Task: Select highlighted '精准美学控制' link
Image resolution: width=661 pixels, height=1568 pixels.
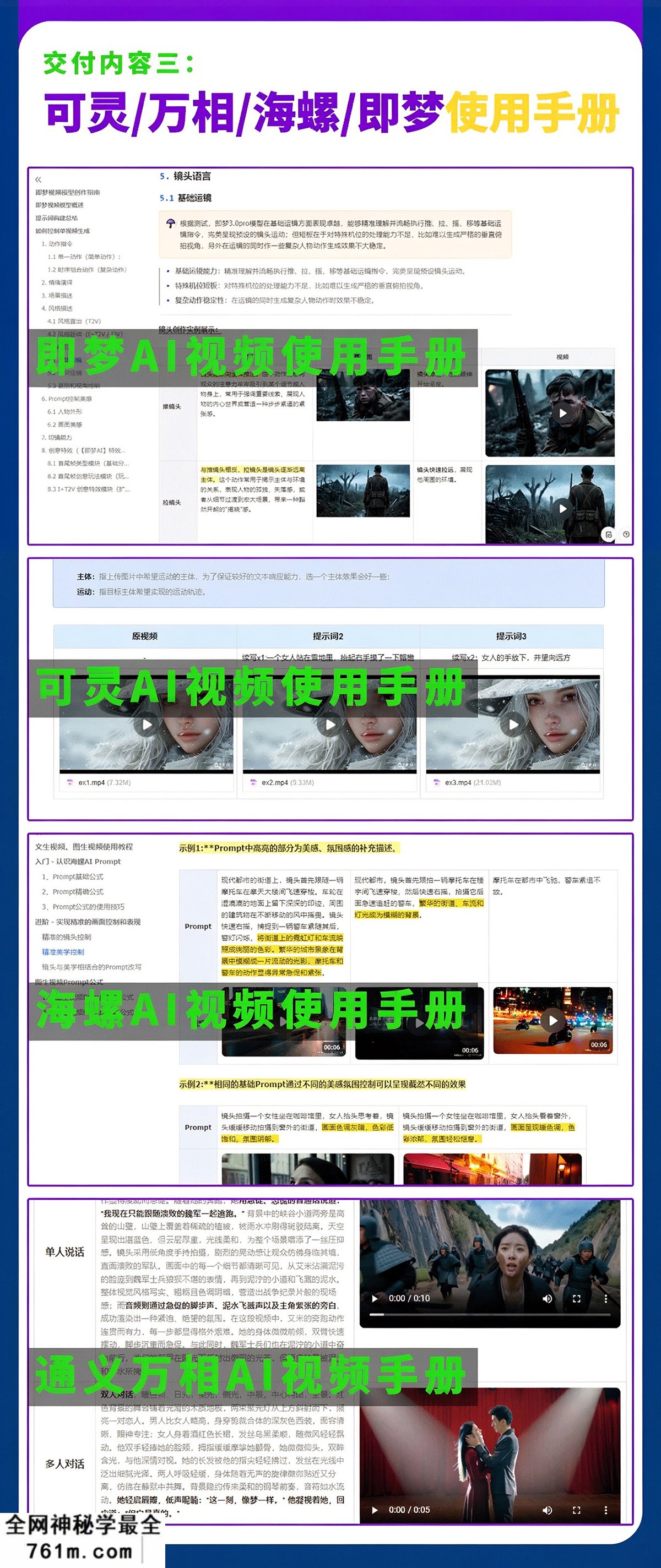Action: [x=63, y=952]
